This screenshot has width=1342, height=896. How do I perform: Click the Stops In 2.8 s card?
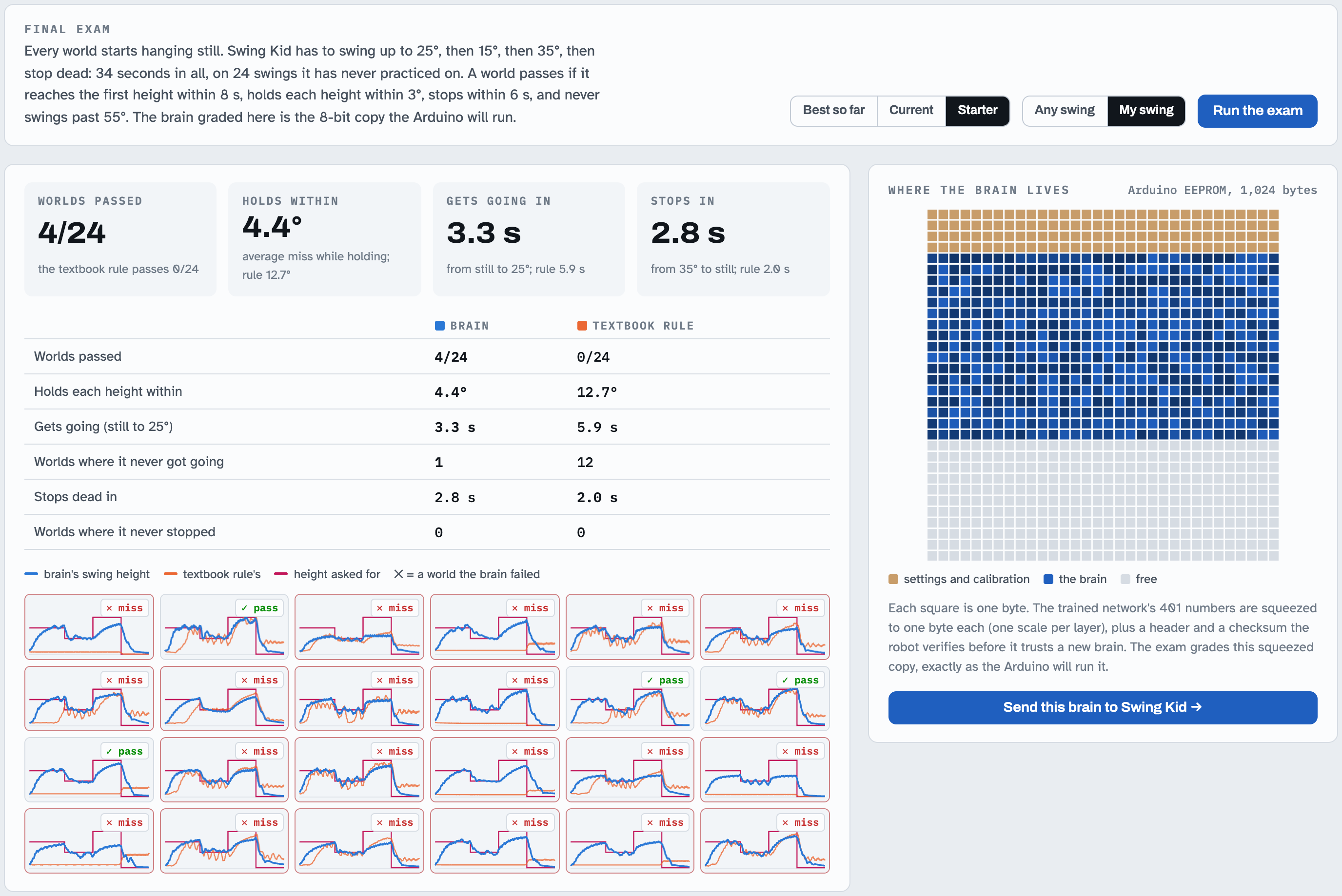point(733,239)
